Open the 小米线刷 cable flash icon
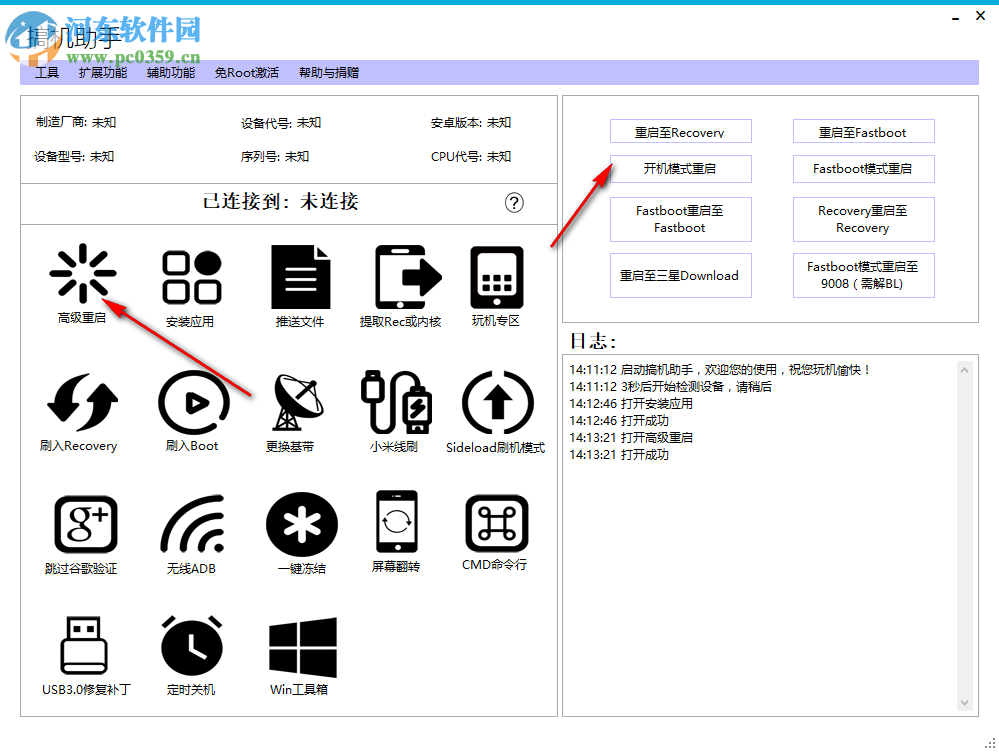The height and width of the screenshot is (752, 999). click(396, 401)
